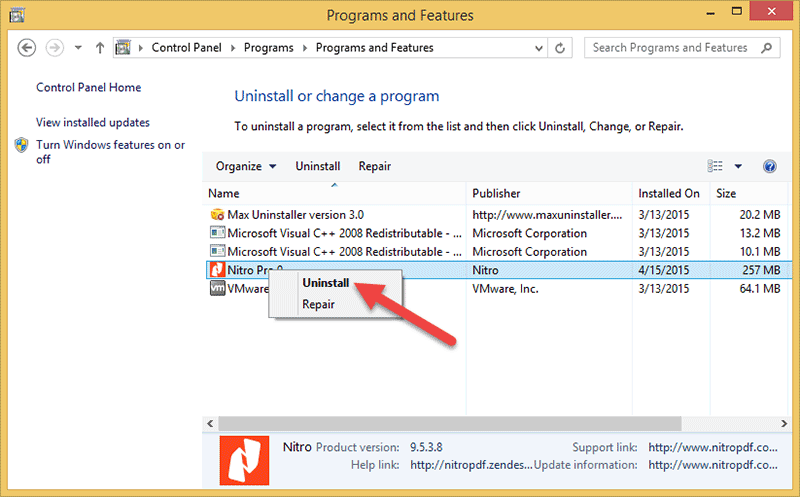
Task: Click the change view icon
Action: click(715, 167)
